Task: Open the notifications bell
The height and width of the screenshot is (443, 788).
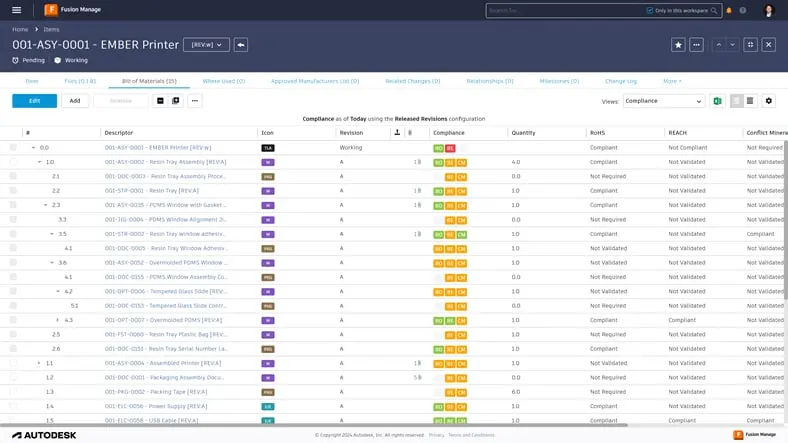Action: [x=729, y=11]
